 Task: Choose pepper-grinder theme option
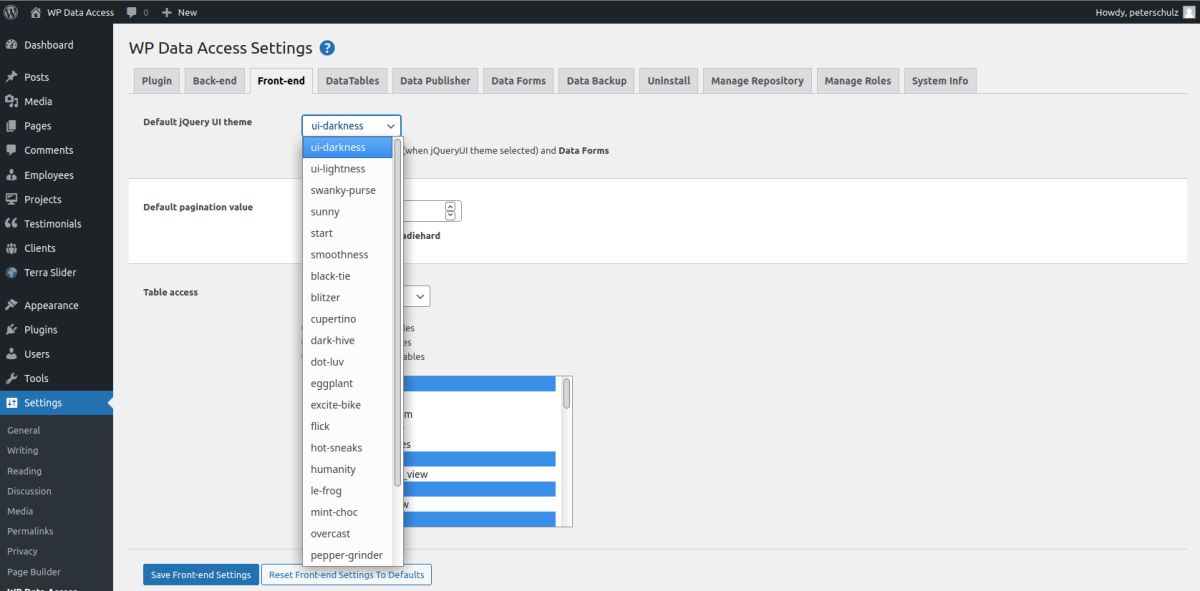pos(348,556)
